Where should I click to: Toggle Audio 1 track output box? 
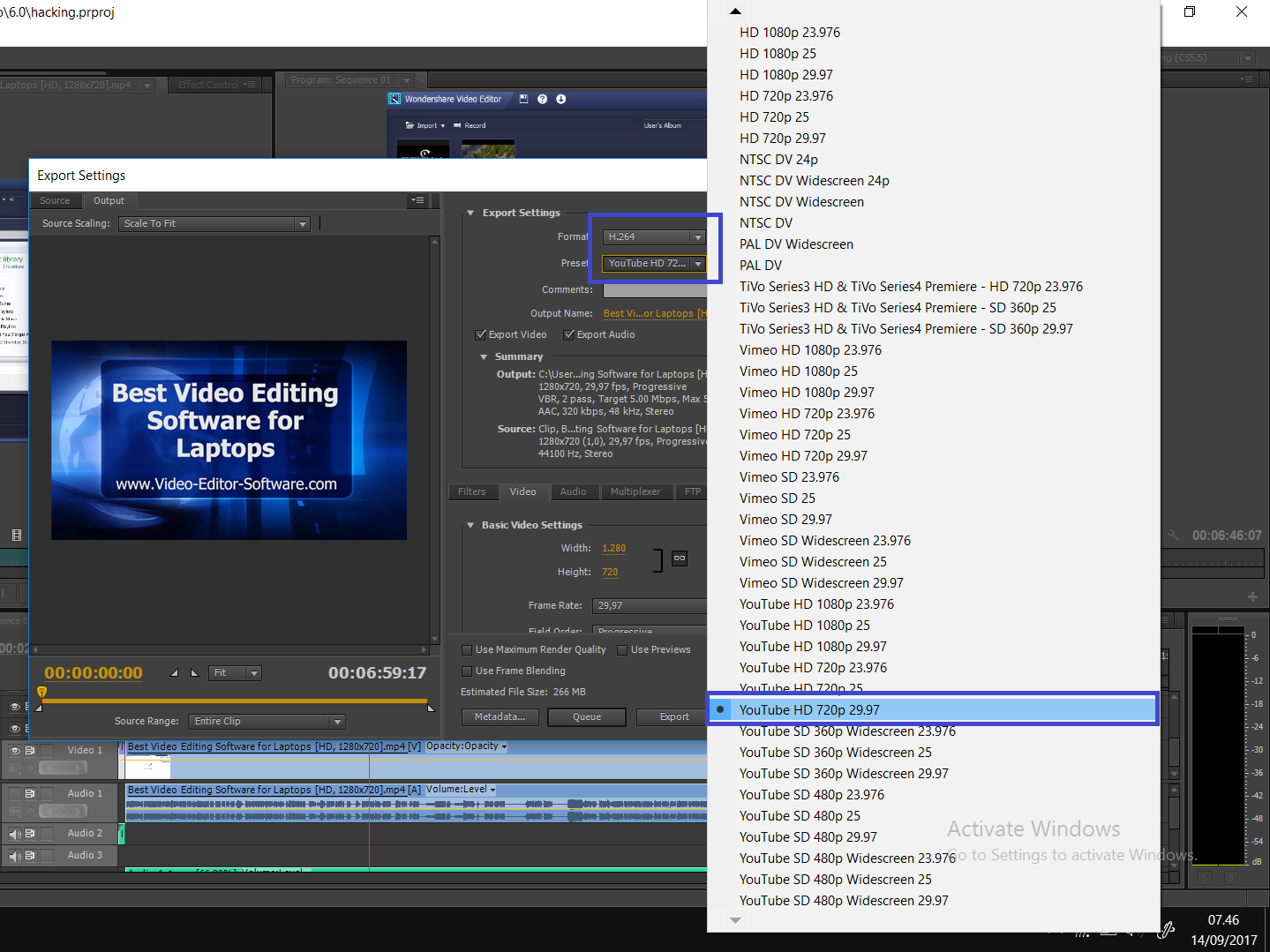[x=14, y=794]
